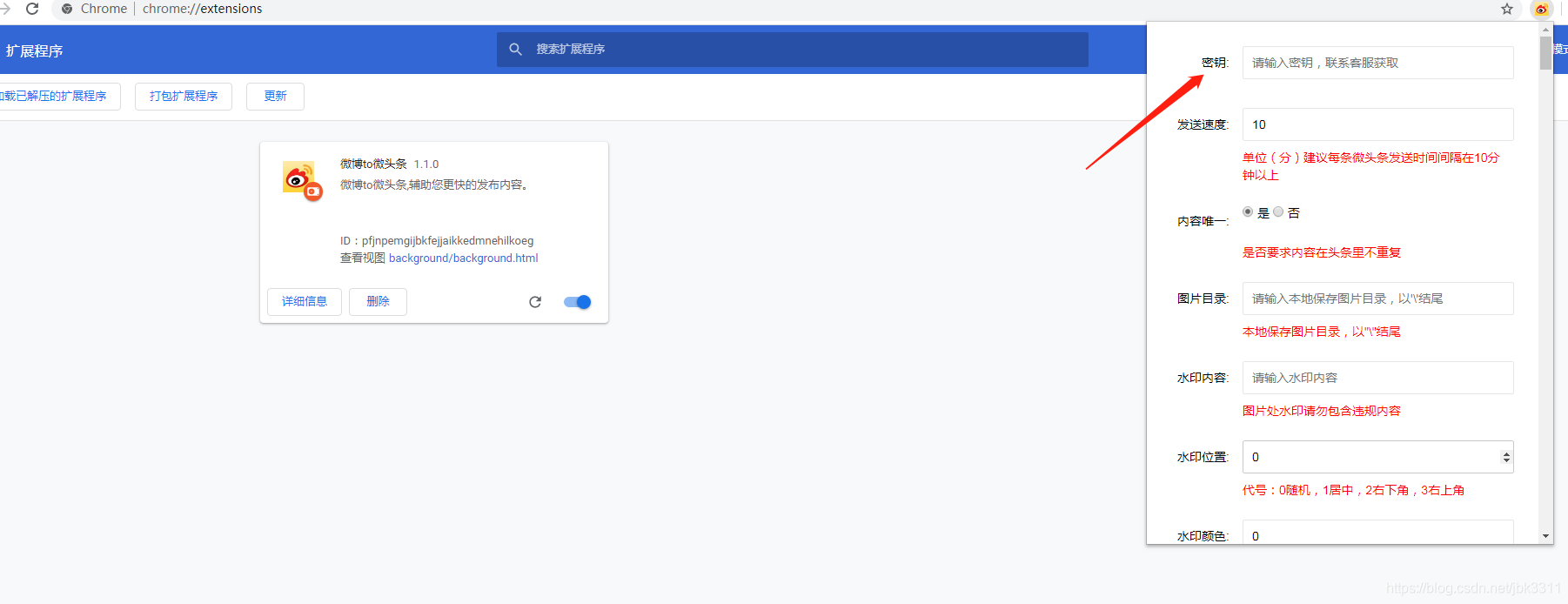1568x604 pixels.
Task: Click the 图片处水印请勿包含违规内容 hint
Action: pos(1321,411)
